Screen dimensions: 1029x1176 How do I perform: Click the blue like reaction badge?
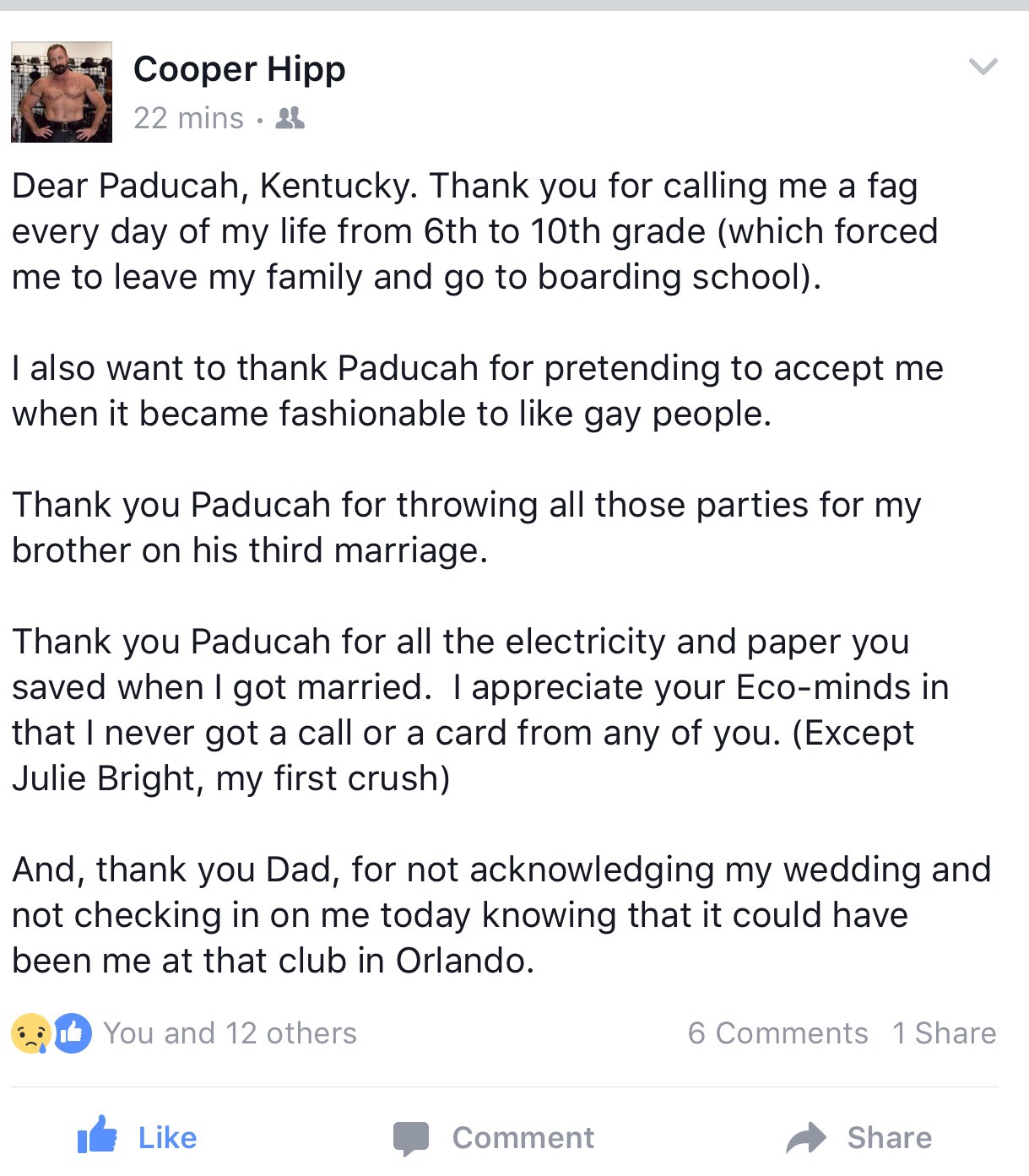(73, 1033)
